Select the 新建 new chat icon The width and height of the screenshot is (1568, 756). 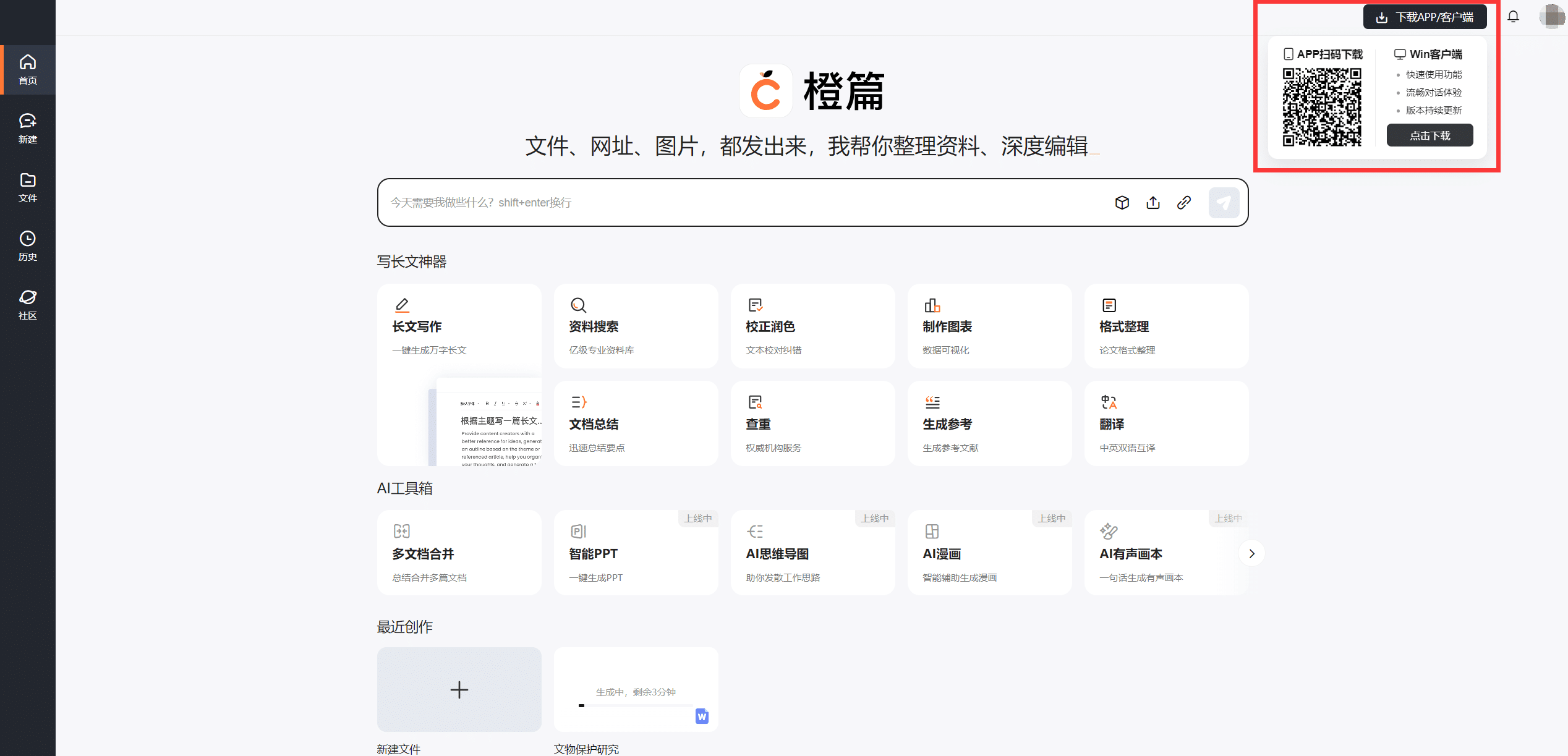coord(28,122)
